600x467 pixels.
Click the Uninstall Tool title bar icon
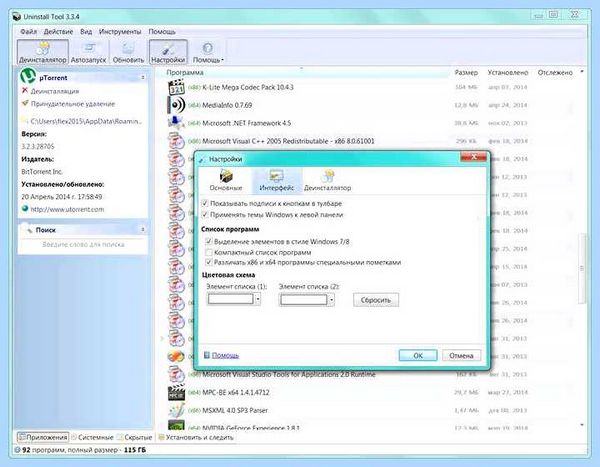(x=16, y=16)
